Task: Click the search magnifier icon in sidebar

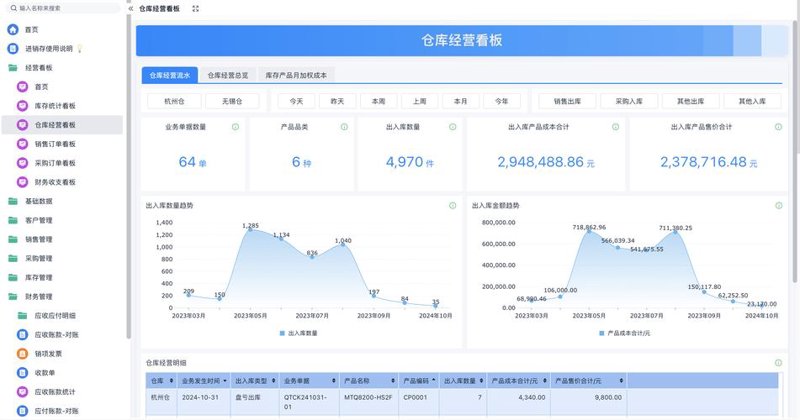Action: (x=13, y=8)
